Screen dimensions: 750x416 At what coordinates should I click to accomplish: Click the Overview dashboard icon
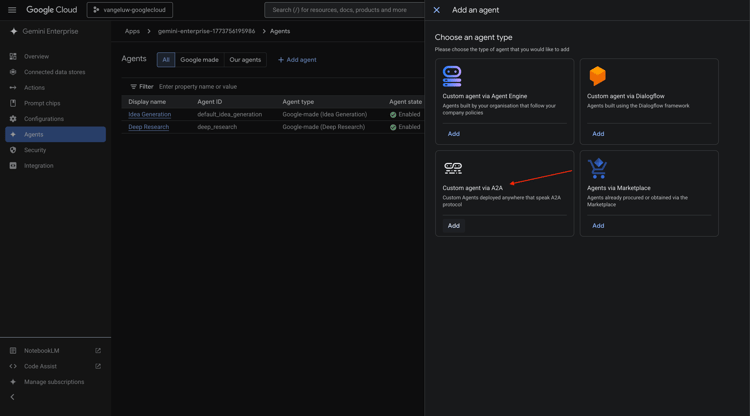click(x=13, y=56)
